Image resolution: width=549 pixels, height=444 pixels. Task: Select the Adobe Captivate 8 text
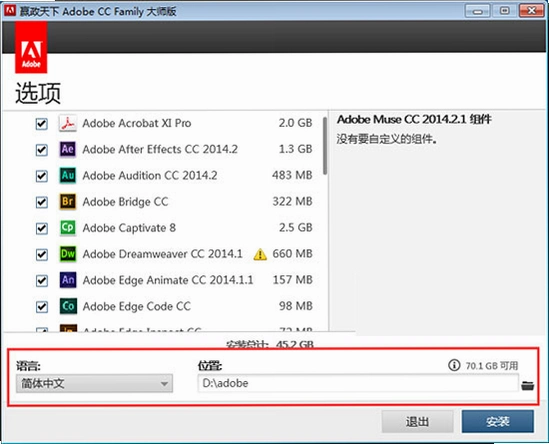[x=129, y=228]
